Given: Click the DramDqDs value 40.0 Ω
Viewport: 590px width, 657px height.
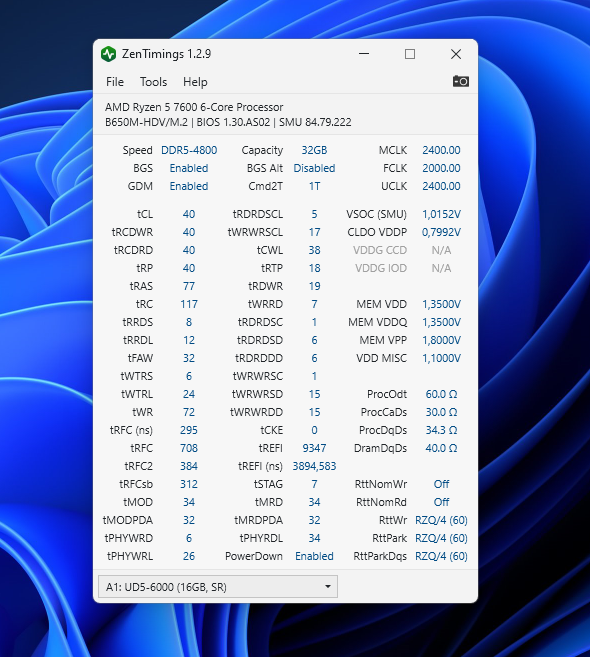Looking at the screenshot, I should click(x=441, y=448).
